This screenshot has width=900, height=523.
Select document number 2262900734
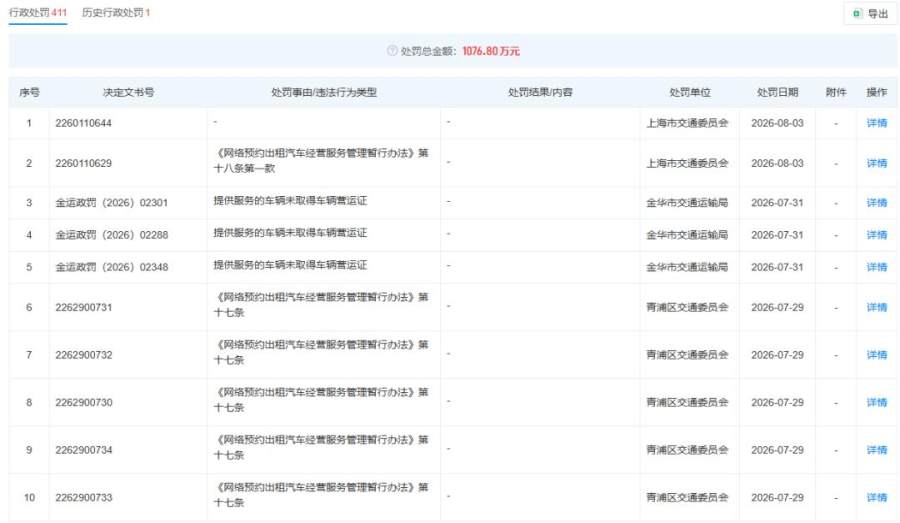84,450
